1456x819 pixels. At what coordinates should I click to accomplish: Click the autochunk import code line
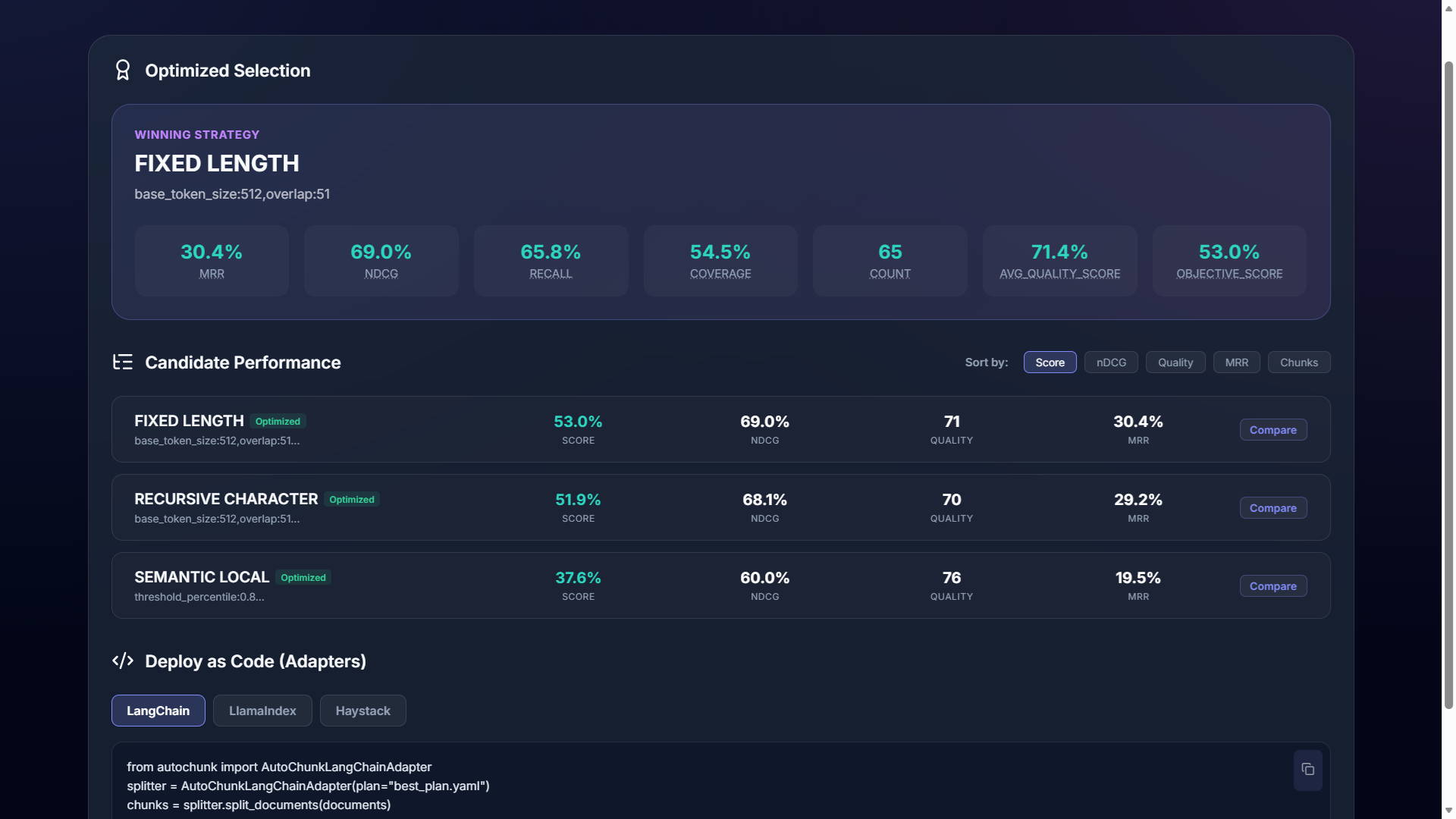click(279, 767)
